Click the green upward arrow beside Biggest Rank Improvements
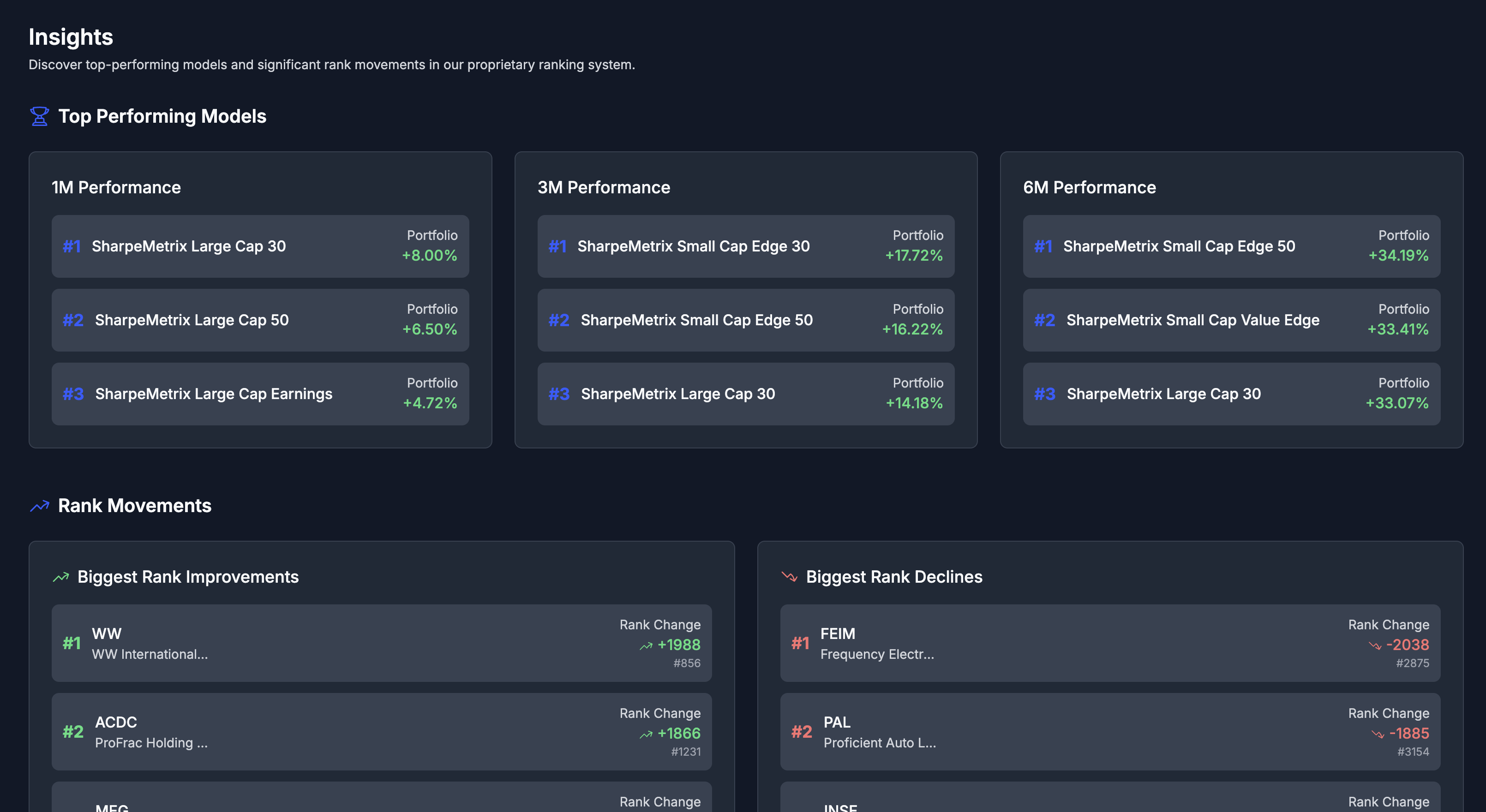The width and height of the screenshot is (1486, 812). pos(60,576)
